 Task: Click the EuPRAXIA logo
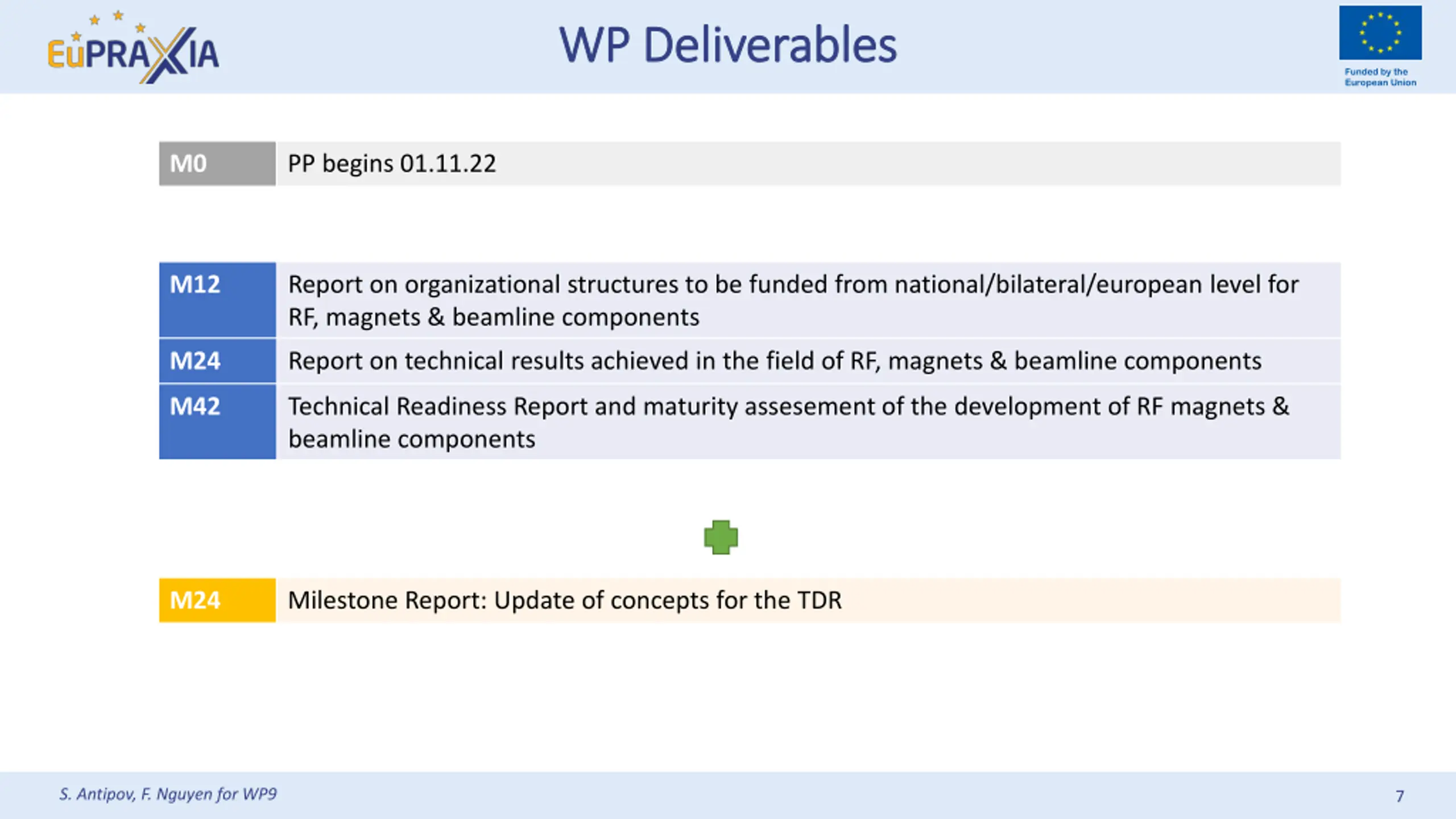pos(133,48)
